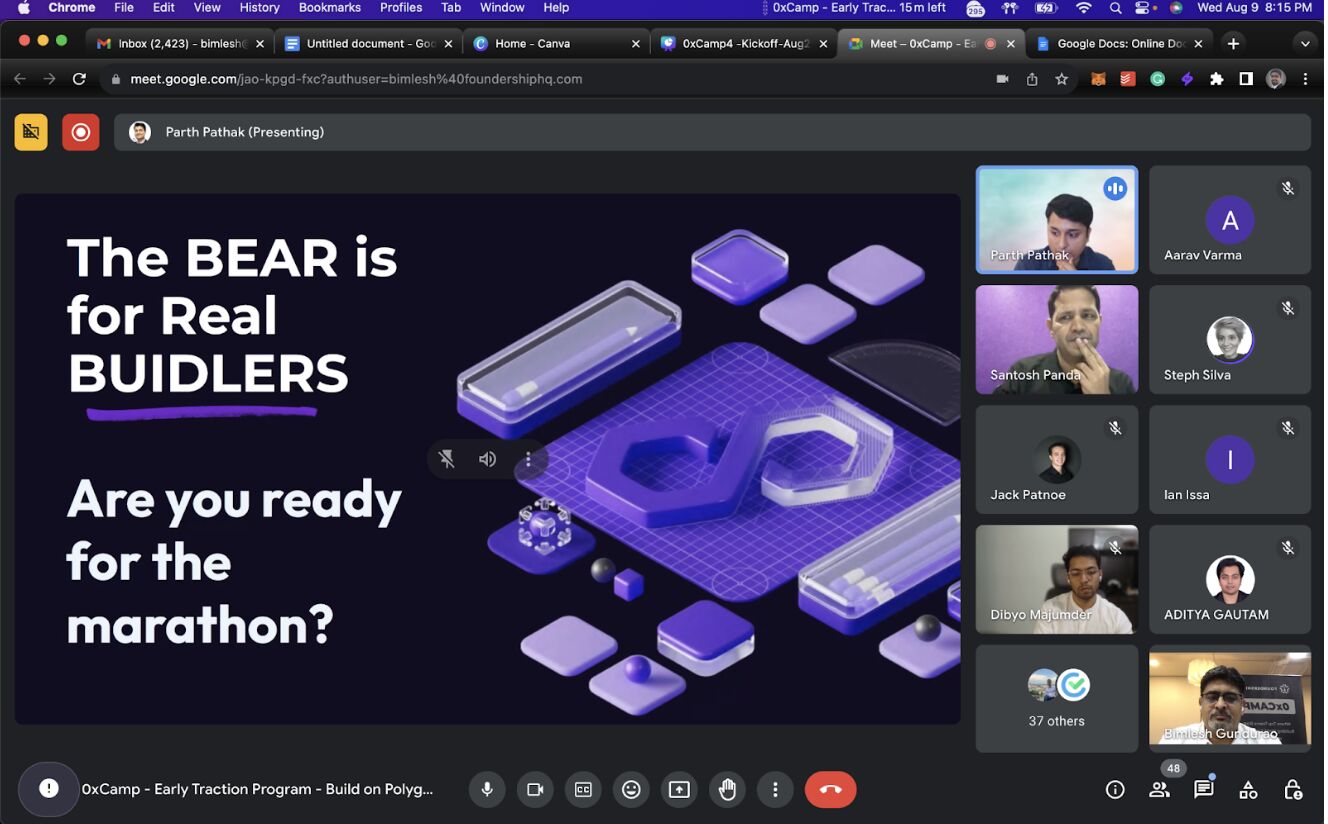Turn on closed captions
The image size is (1328, 824).
coord(583,789)
